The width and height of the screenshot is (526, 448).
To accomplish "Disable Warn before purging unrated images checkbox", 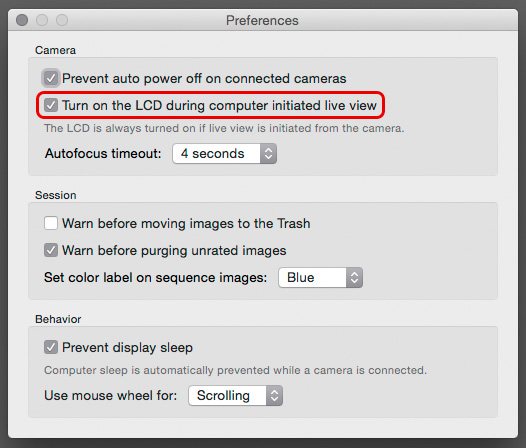I will 51,250.
